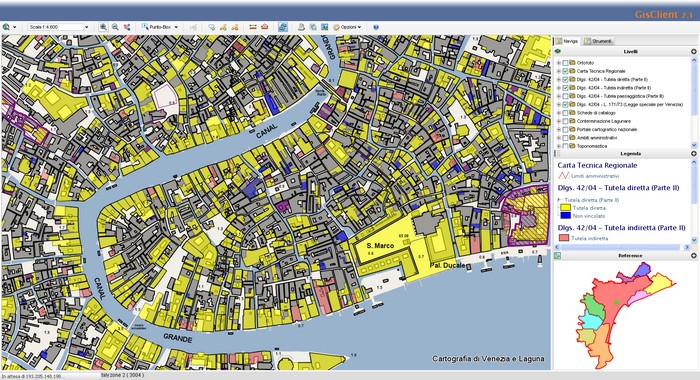The width and height of the screenshot is (700, 380).
Task: Uncheck the Carta Tecnica Regionale layer
Action: (566, 71)
